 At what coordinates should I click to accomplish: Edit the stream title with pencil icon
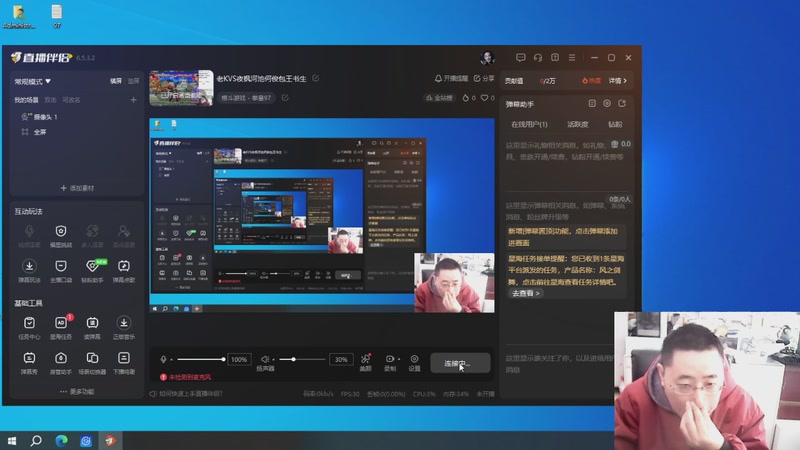coord(315,78)
